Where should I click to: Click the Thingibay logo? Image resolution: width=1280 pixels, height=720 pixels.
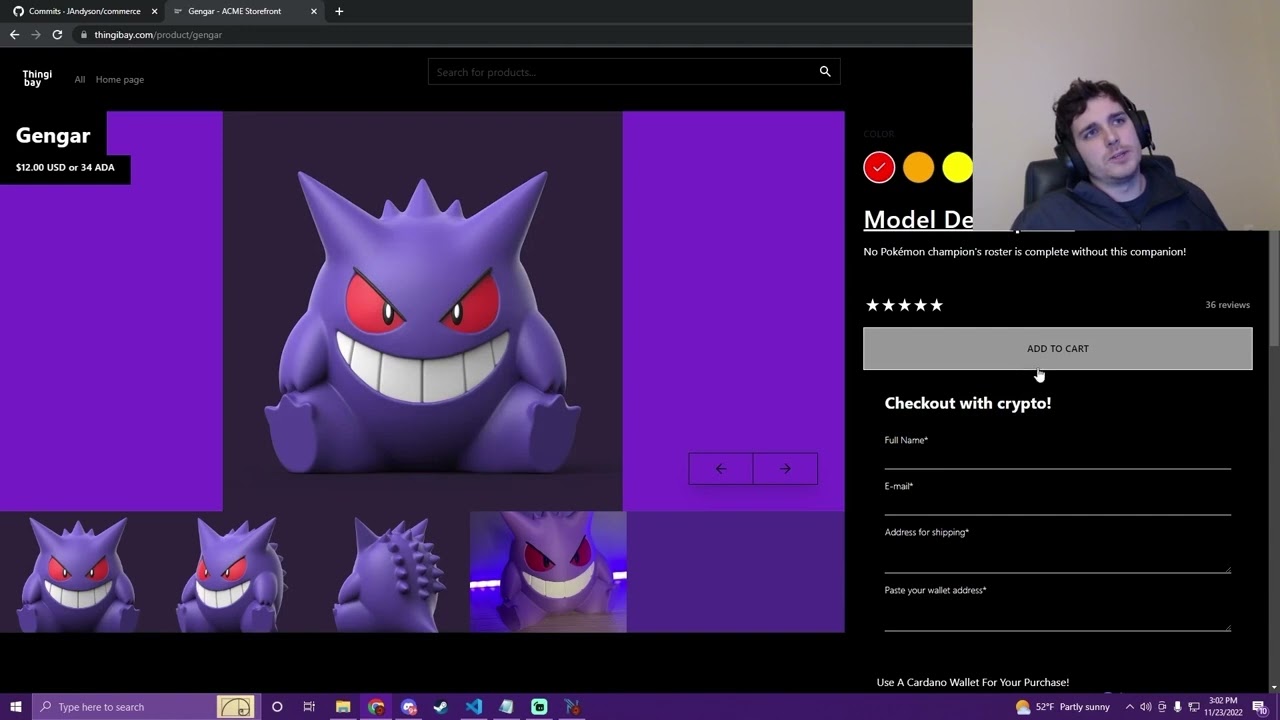pyautogui.click(x=37, y=79)
